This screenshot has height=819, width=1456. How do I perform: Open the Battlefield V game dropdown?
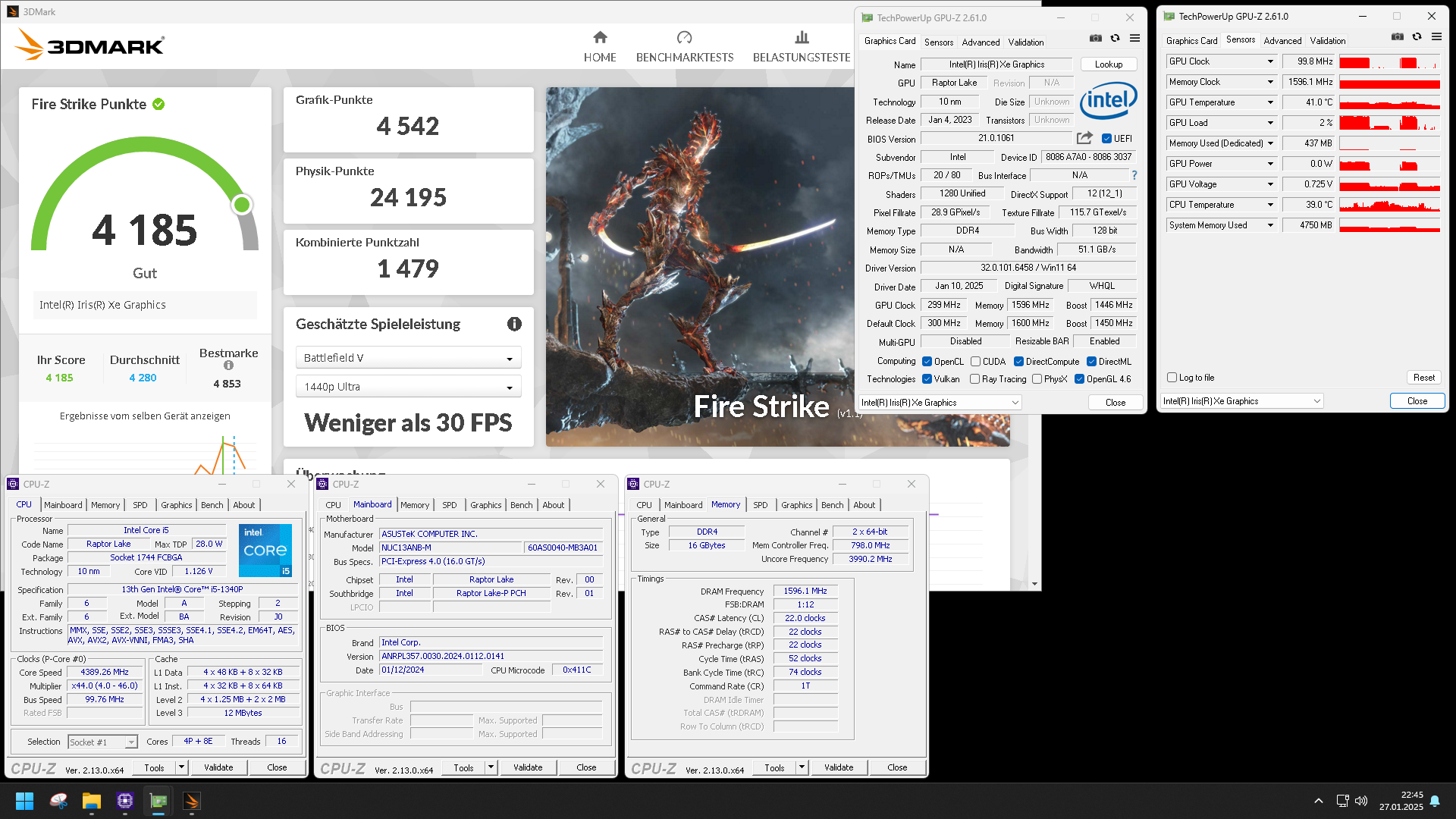coord(408,358)
